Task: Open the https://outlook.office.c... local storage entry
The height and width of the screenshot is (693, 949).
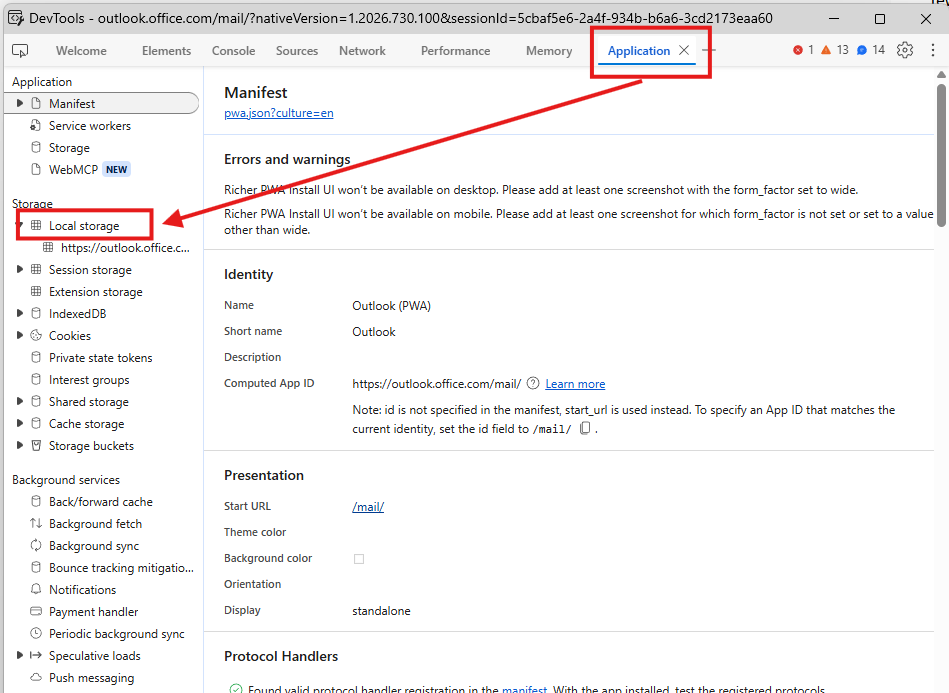Action: pyautogui.click(x=125, y=248)
